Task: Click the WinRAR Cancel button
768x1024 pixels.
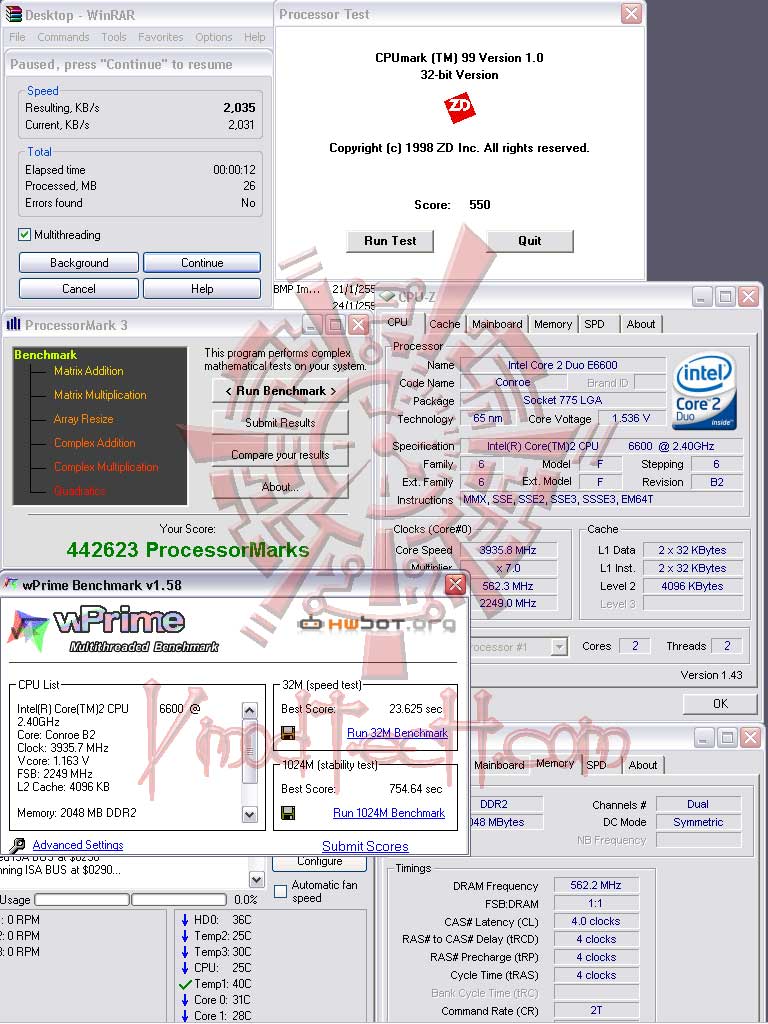Action: coord(79,289)
